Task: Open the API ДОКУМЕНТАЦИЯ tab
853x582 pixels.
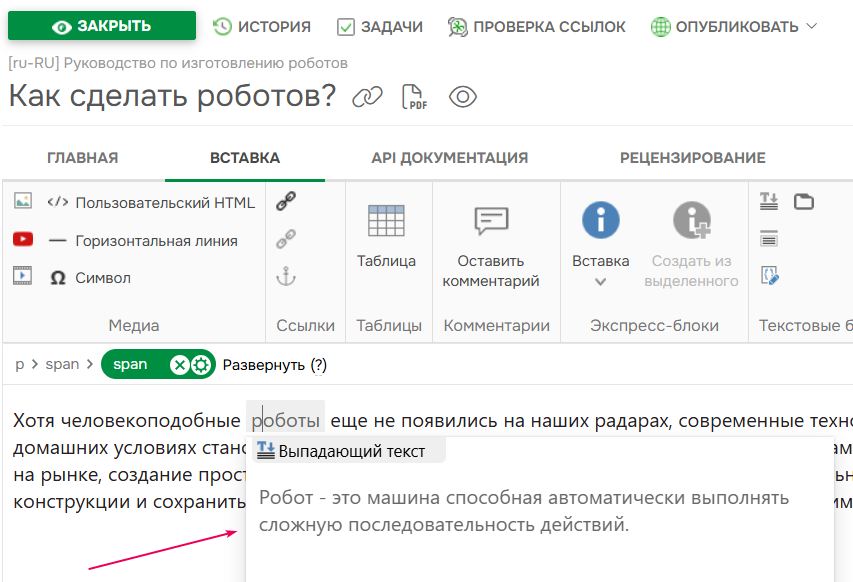Action: [452, 158]
